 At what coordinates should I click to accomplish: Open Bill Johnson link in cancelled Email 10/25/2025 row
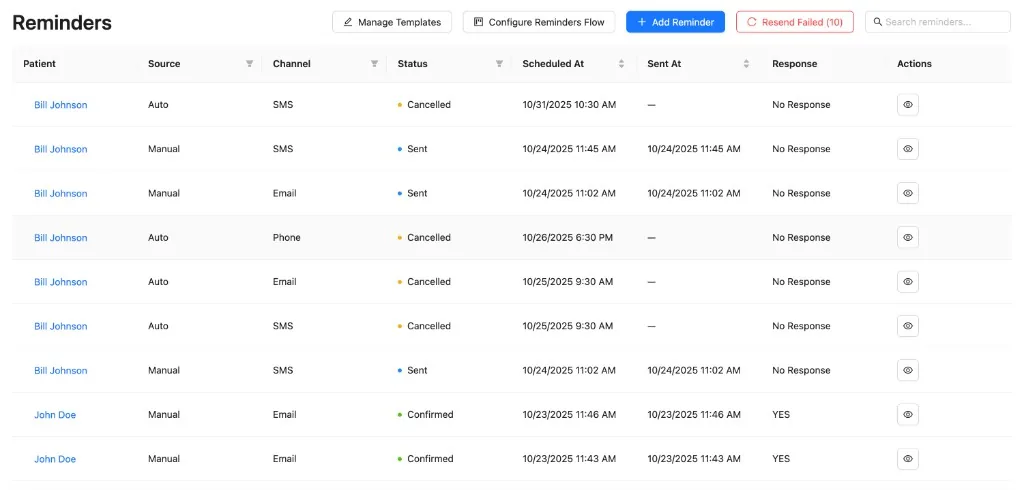tap(61, 282)
